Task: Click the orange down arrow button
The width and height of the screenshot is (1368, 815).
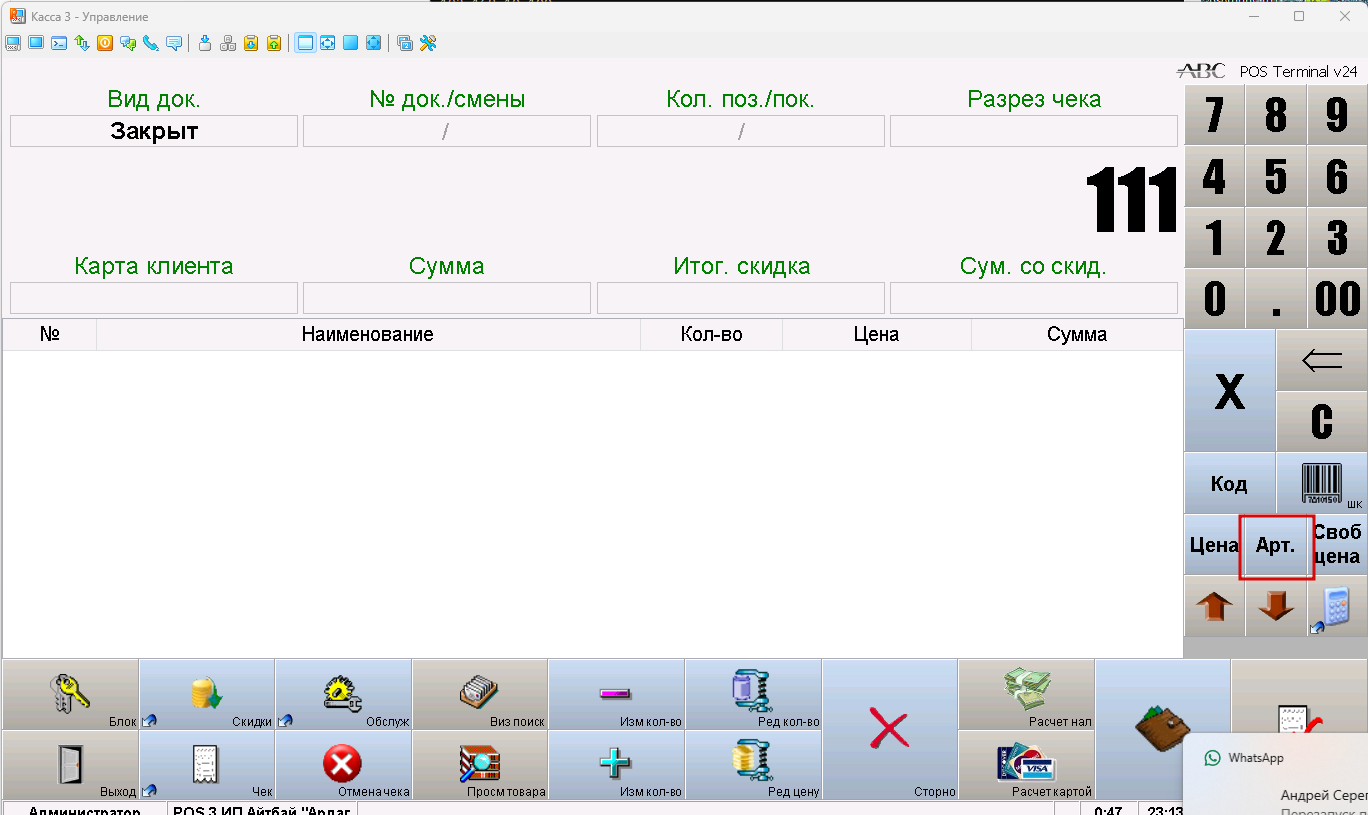Action: (x=1276, y=607)
